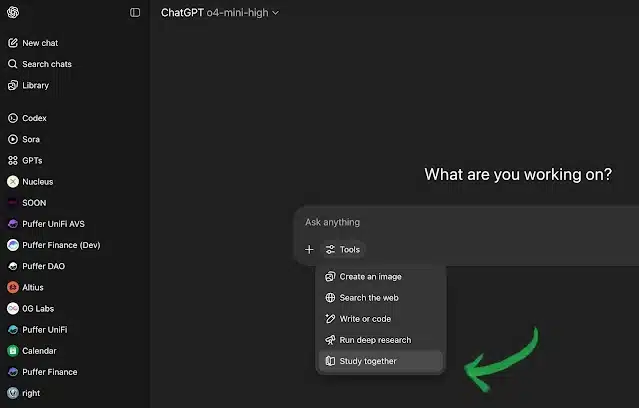Click the Puffer Finance (Dev) avatar
Viewport: 639px width, 408px height.
(13, 245)
